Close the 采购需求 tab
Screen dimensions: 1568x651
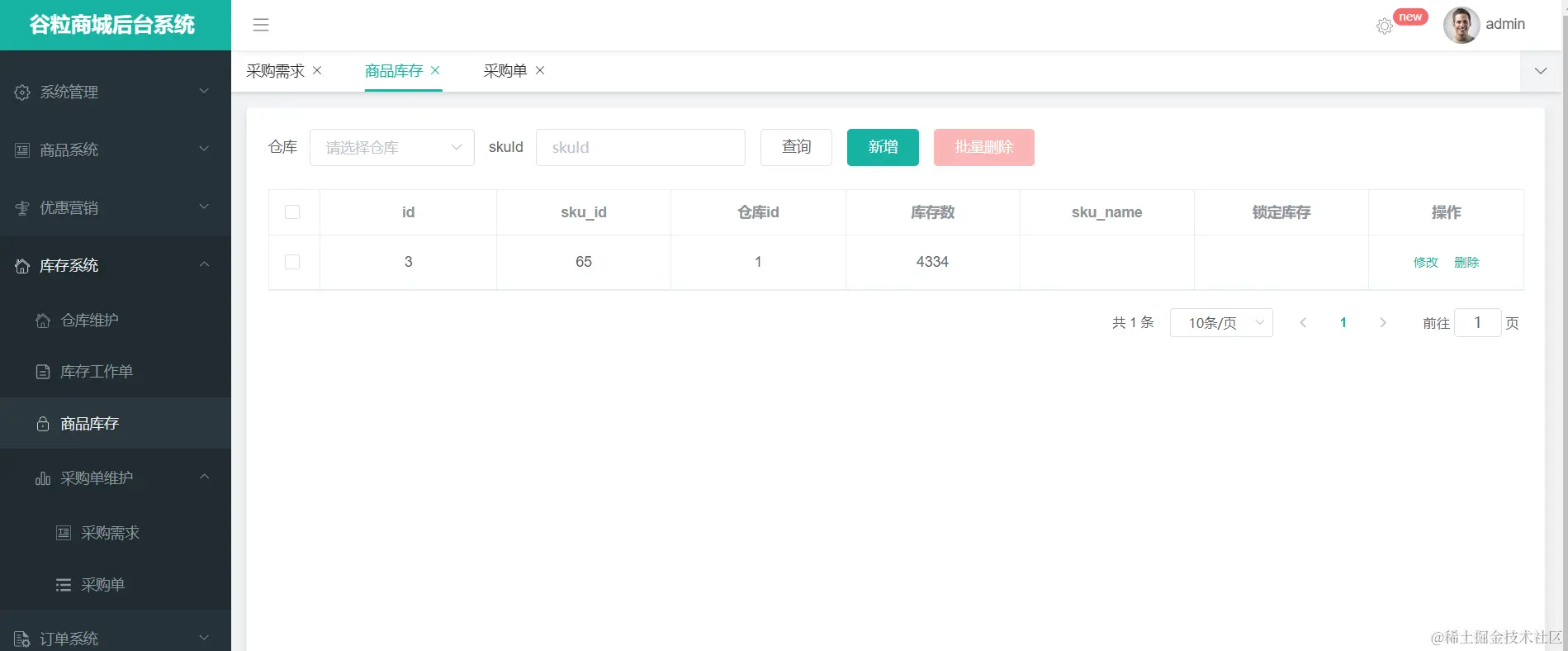(x=317, y=70)
